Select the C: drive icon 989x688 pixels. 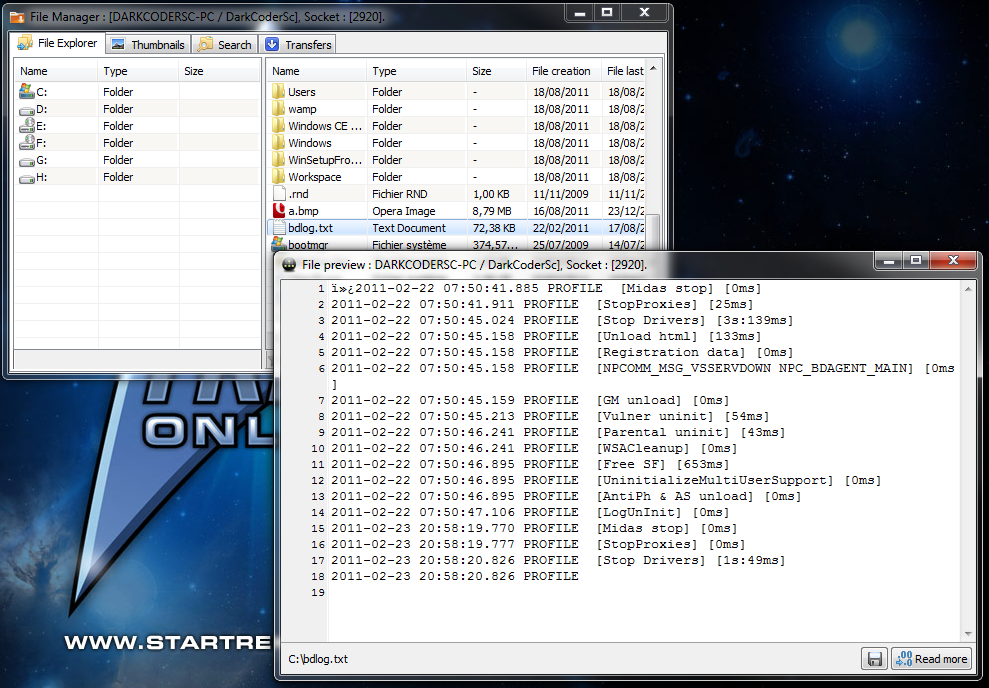coord(27,92)
